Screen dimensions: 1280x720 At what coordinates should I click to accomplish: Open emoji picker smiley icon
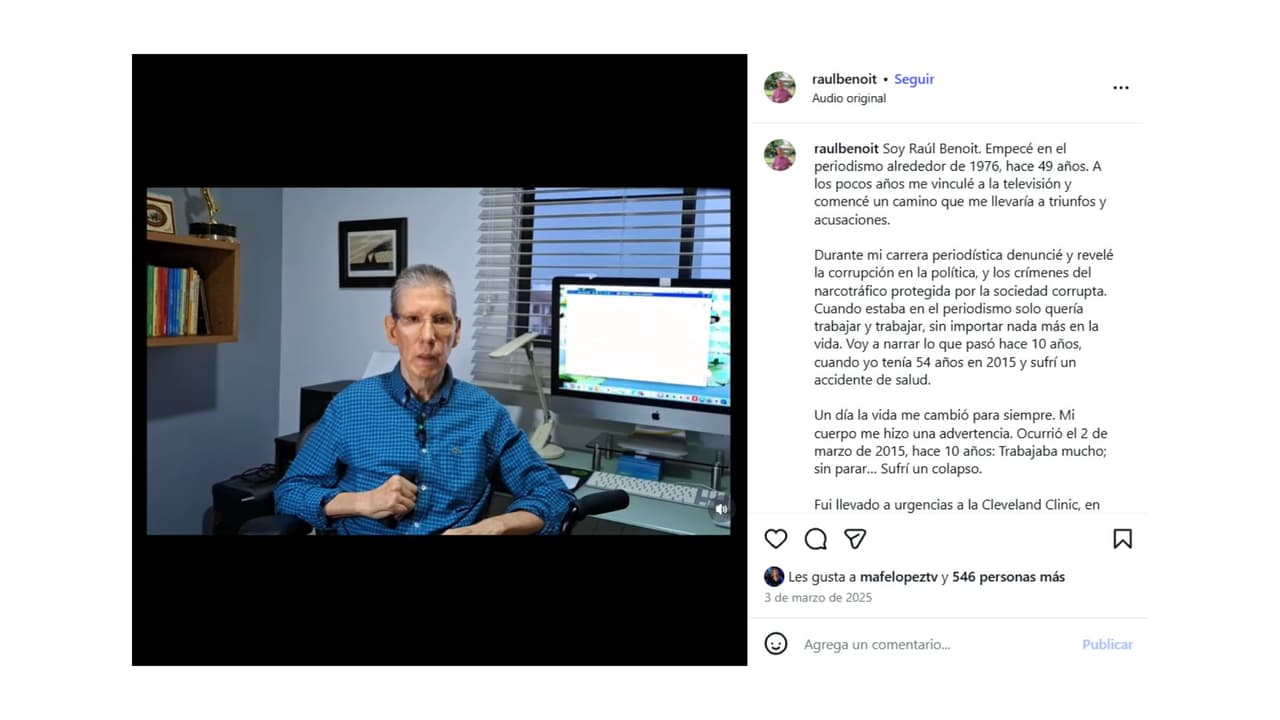point(776,644)
